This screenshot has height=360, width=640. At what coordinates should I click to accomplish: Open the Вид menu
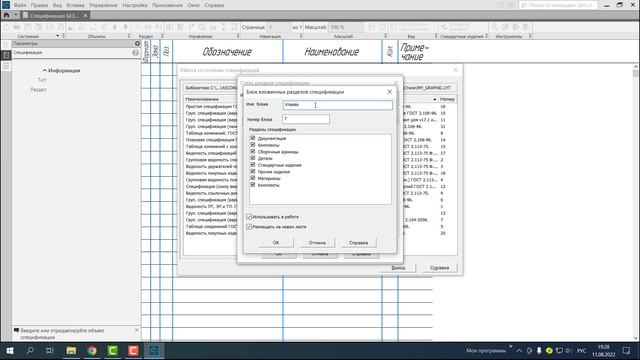tap(57, 5)
